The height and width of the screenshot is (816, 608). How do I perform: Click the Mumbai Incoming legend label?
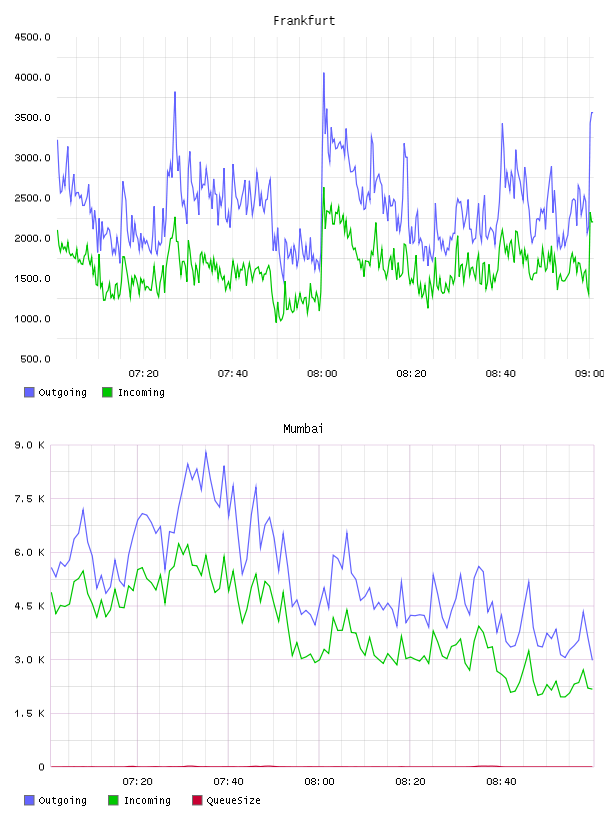(147, 800)
